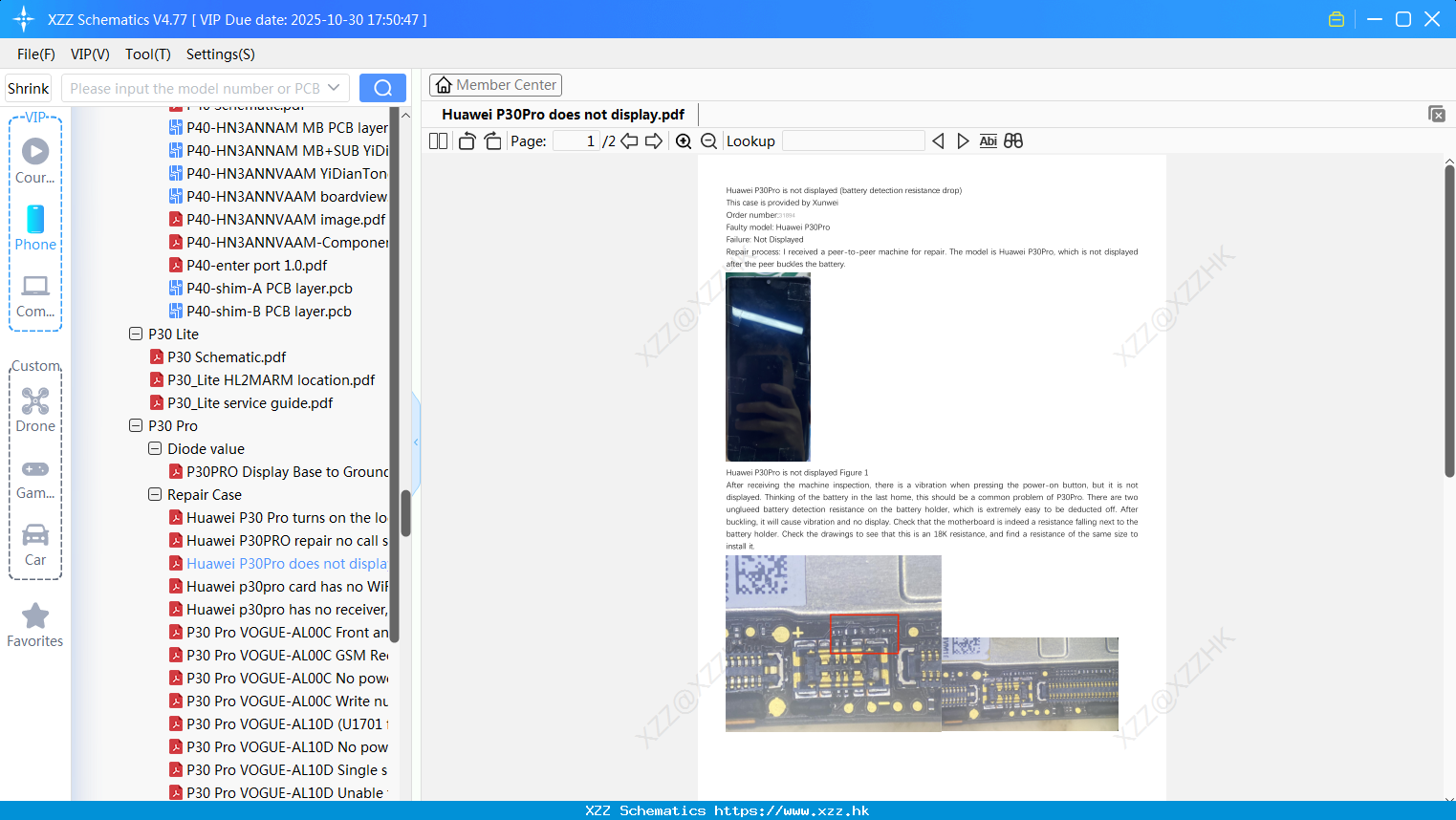
Task: Open Huawei P30 Pro turns on case
Action: click(x=278, y=517)
